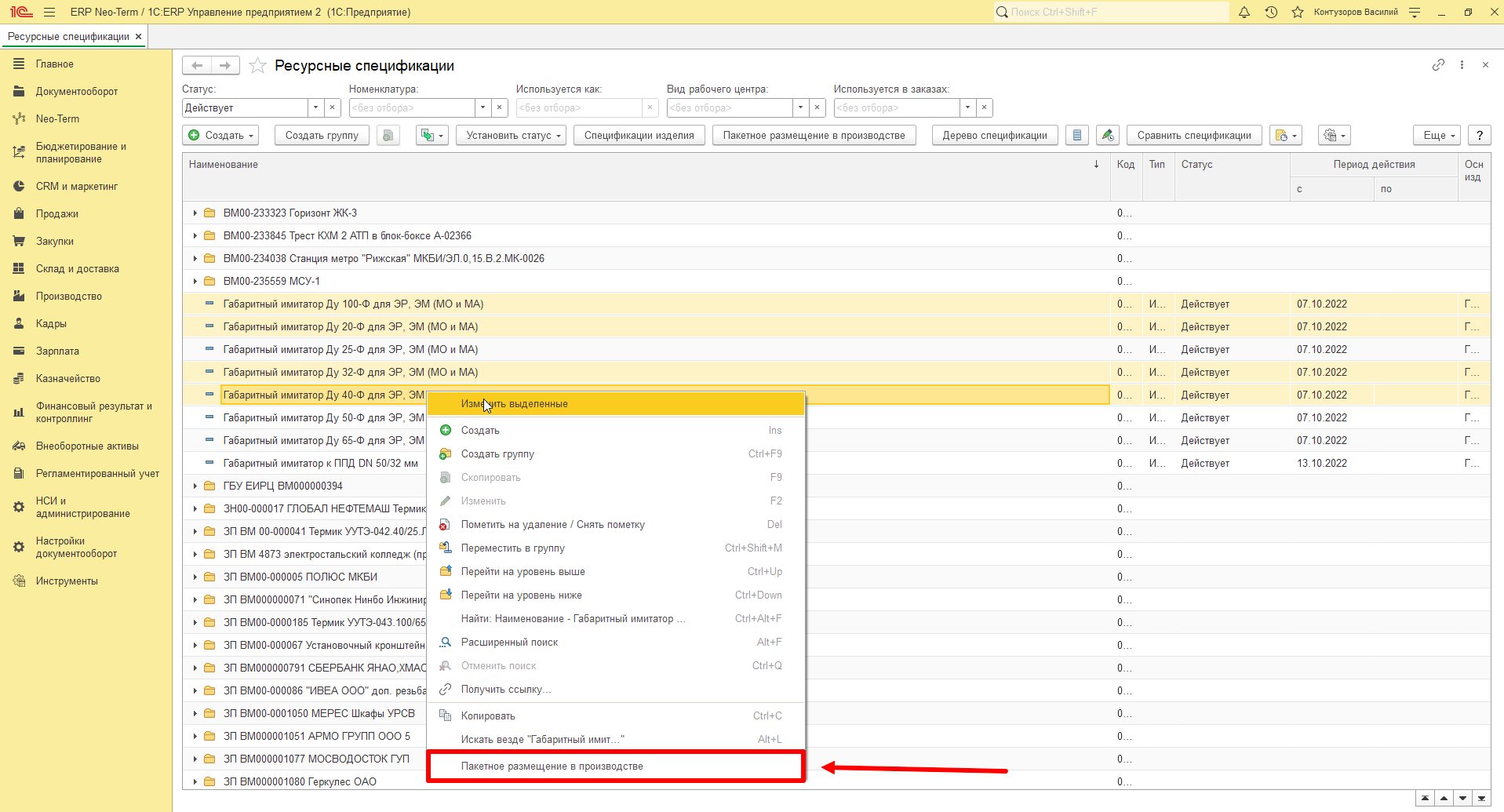Image resolution: width=1504 pixels, height=812 pixels.
Task: Switch to Ресурсные спецификации tab
Action: tap(68, 36)
